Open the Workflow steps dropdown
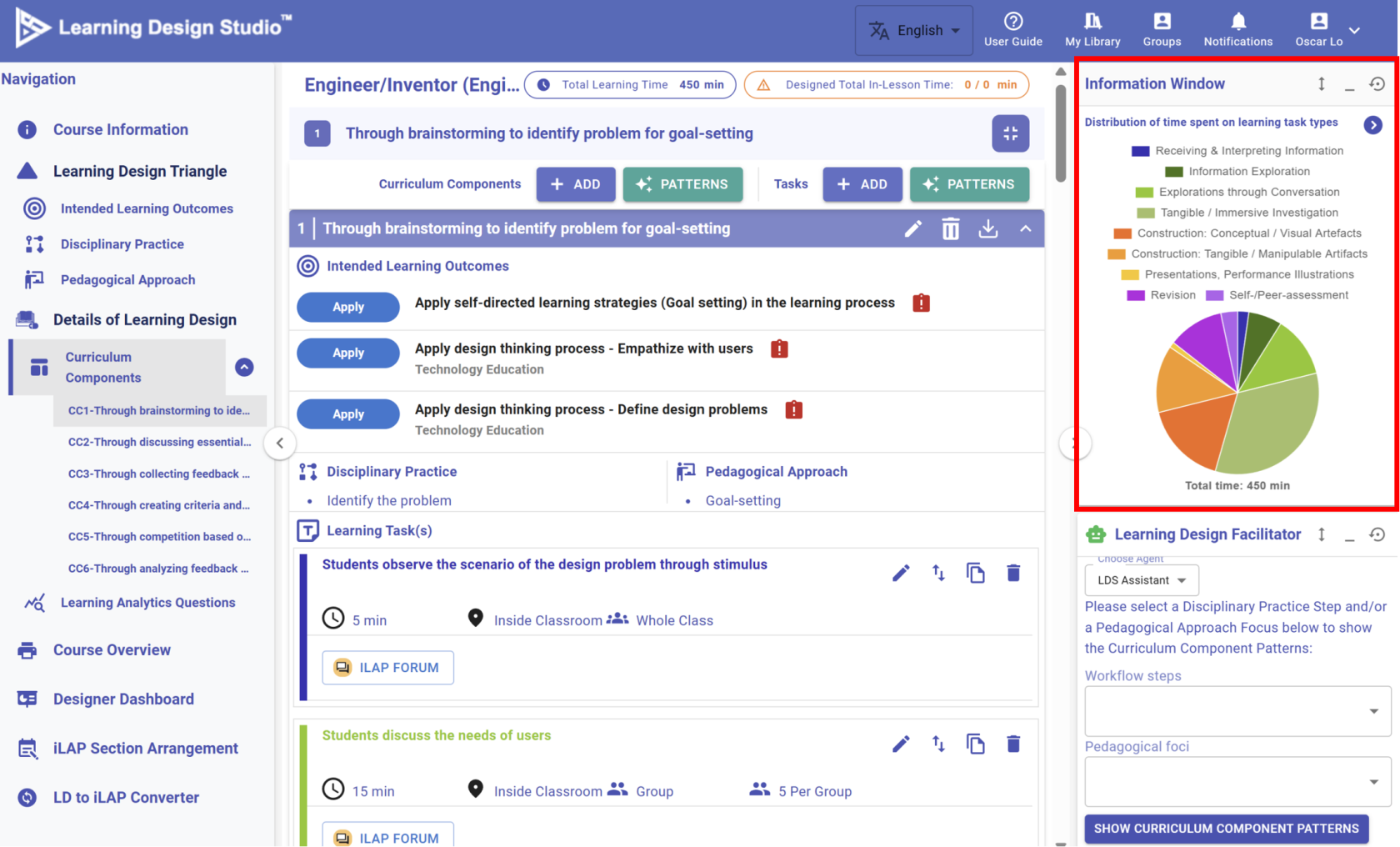This screenshot has width=1400, height=847. (x=1237, y=711)
